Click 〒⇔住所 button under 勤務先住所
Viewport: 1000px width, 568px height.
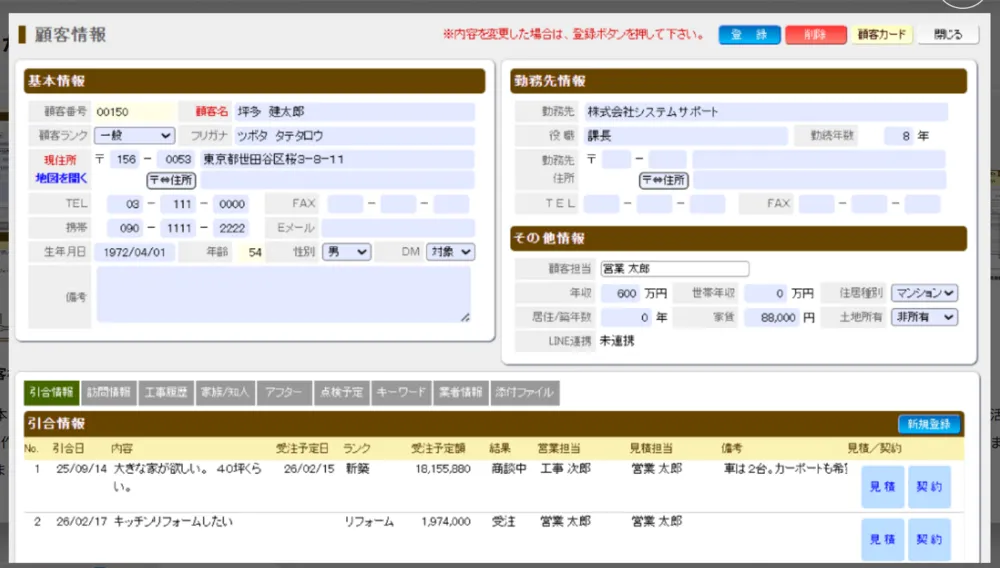tap(663, 180)
